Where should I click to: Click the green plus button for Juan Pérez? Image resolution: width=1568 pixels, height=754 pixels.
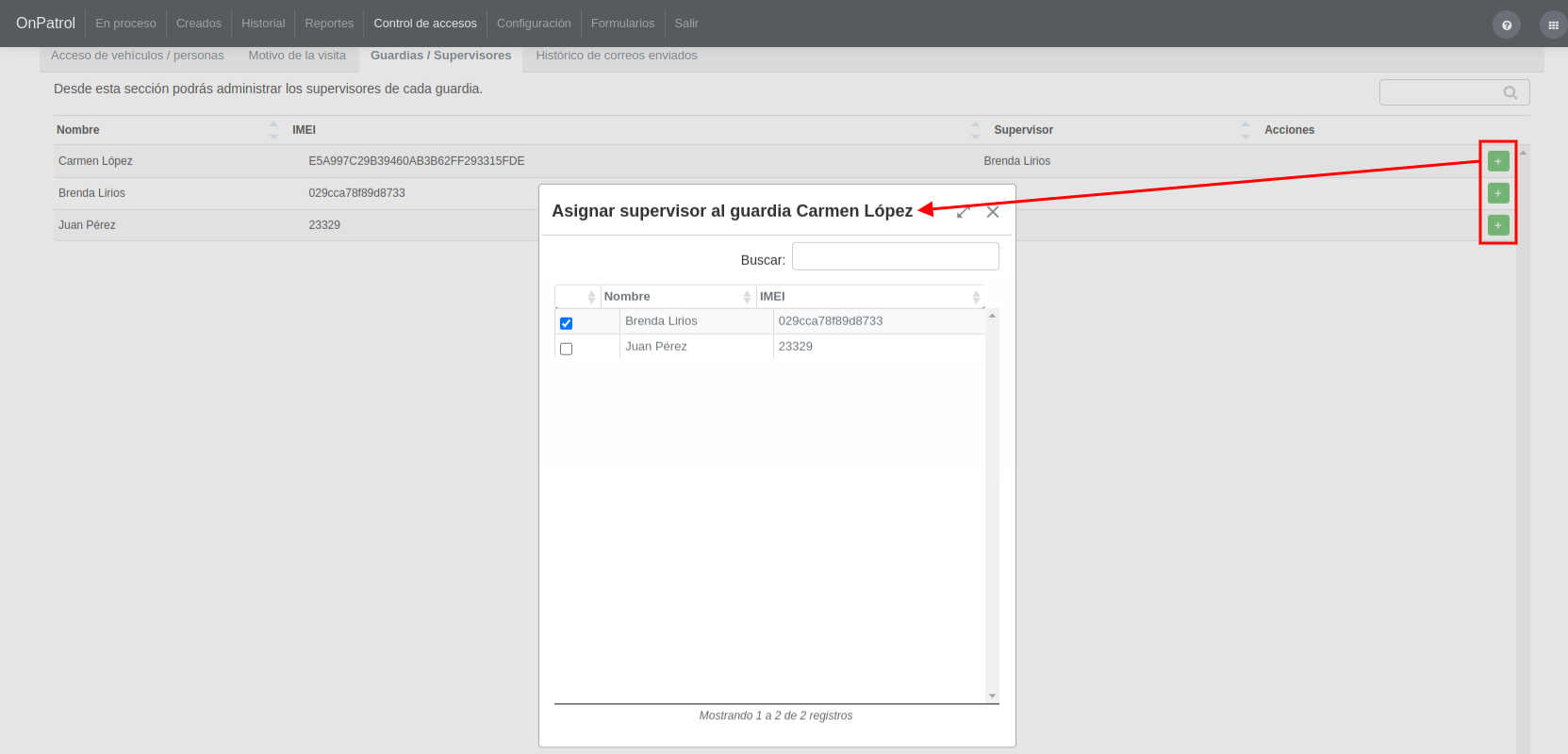[1498, 225]
